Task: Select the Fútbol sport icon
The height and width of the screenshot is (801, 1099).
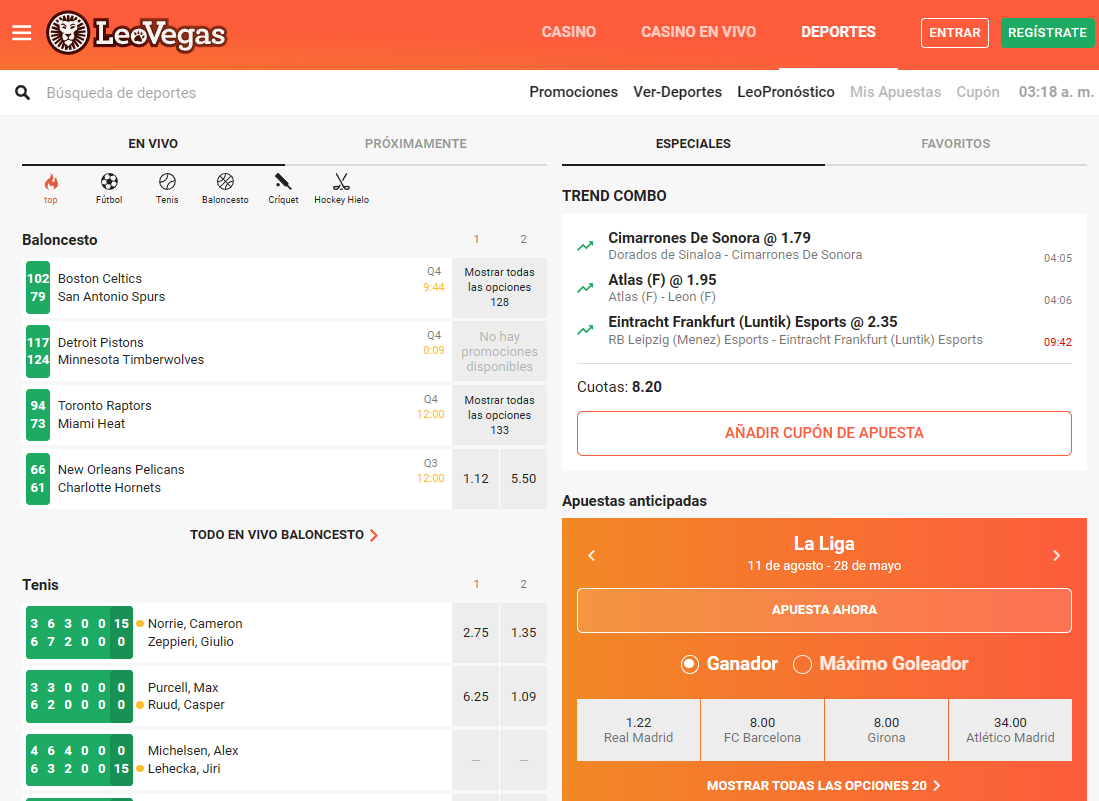Action: pyautogui.click(x=109, y=189)
